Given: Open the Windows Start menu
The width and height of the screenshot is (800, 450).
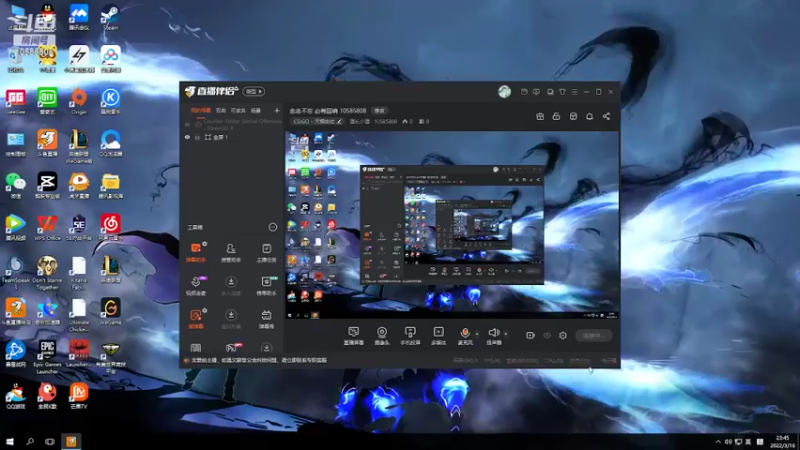Looking at the screenshot, I should coord(10,441).
